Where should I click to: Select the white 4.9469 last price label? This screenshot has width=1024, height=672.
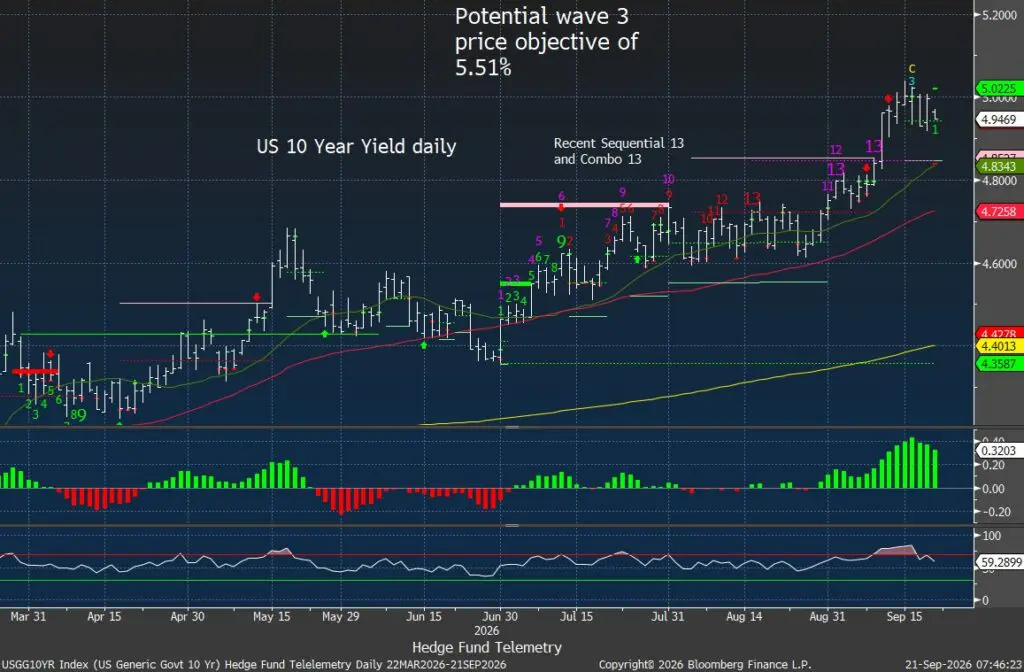[999, 120]
